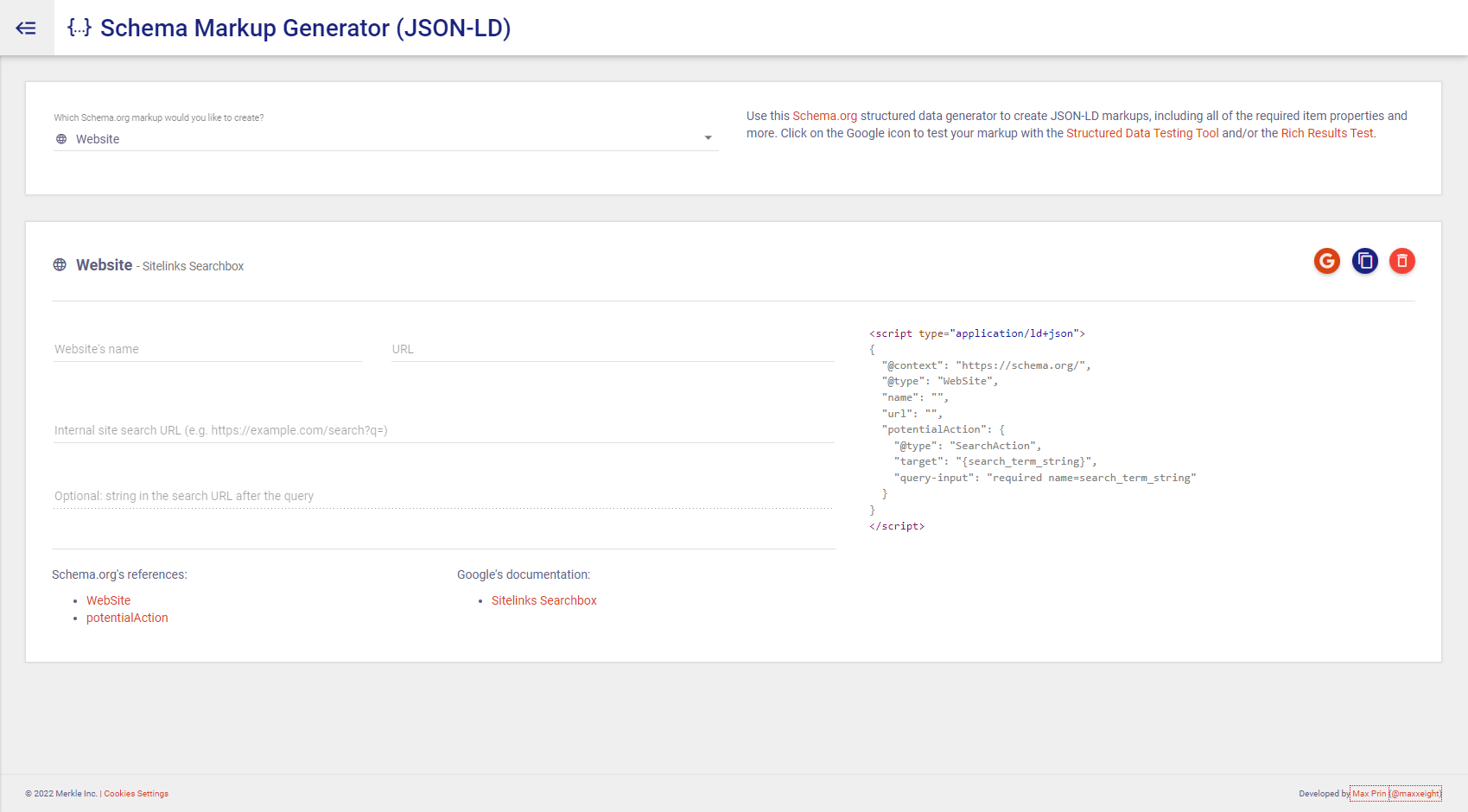Click the "potentialAction" code line
The height and width of the screenshot is (812, 1468).
point(944,429)
